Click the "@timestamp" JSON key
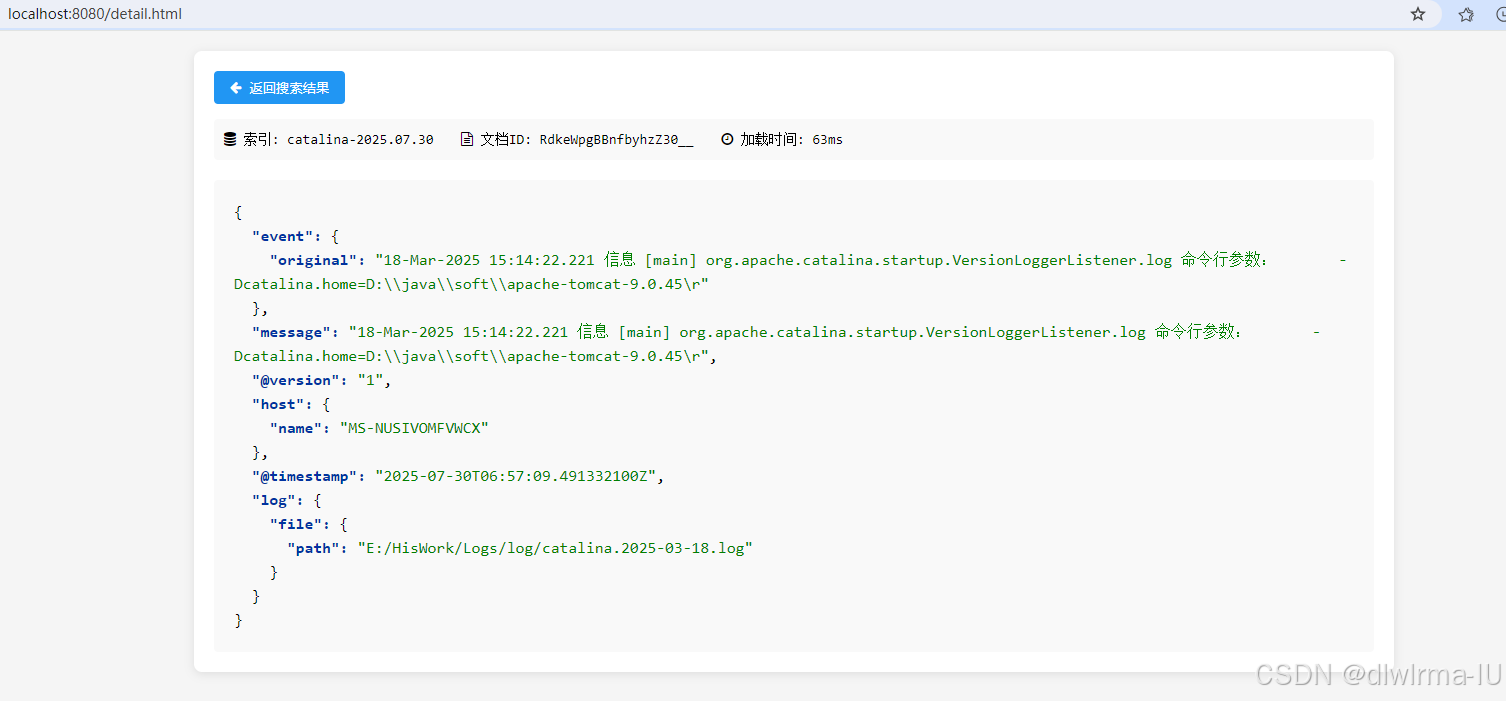Image resolution: width=1506 pixels, height=701 pixels. tap(304, 477)
